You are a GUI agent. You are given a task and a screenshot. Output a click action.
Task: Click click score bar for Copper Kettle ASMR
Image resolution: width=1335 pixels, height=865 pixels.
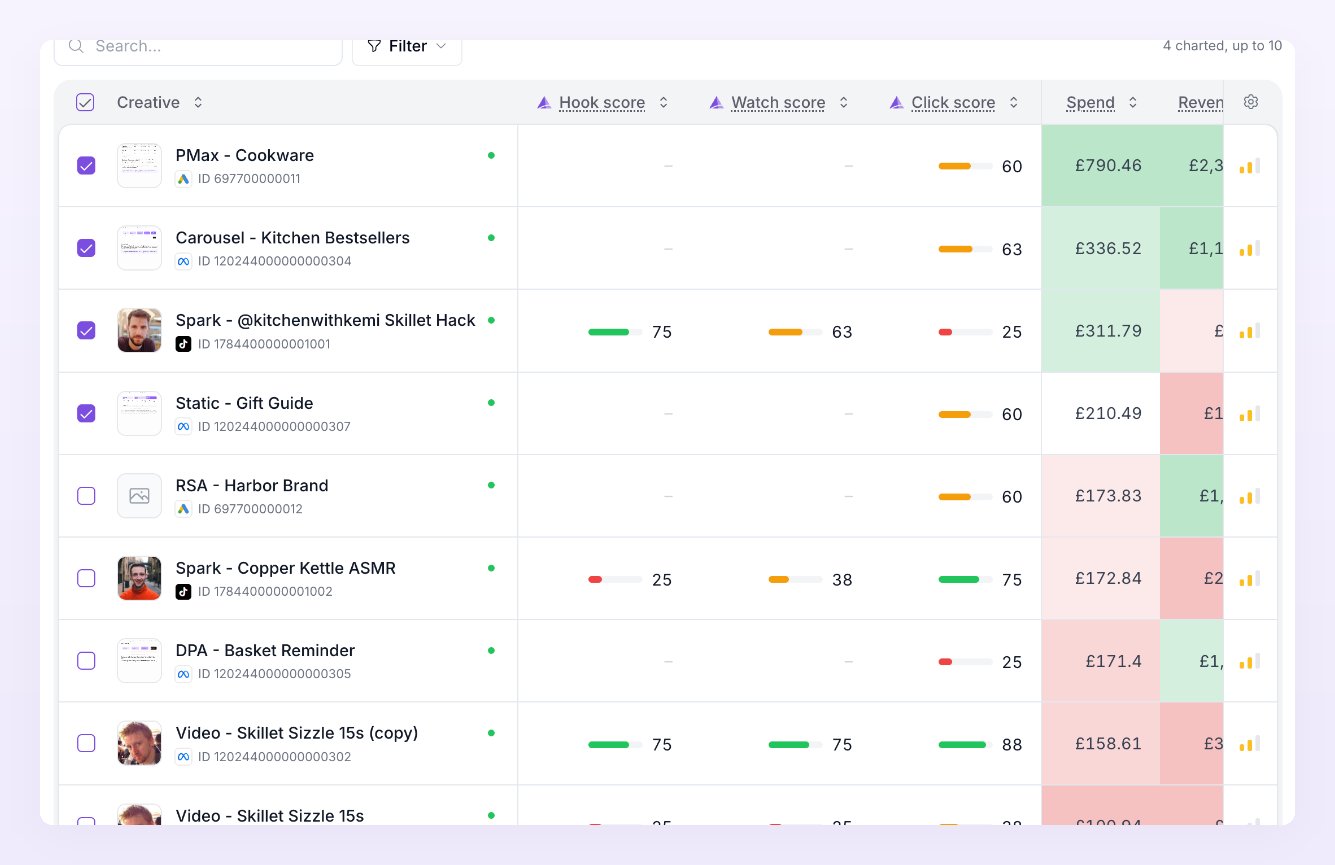tap(965, 579)
